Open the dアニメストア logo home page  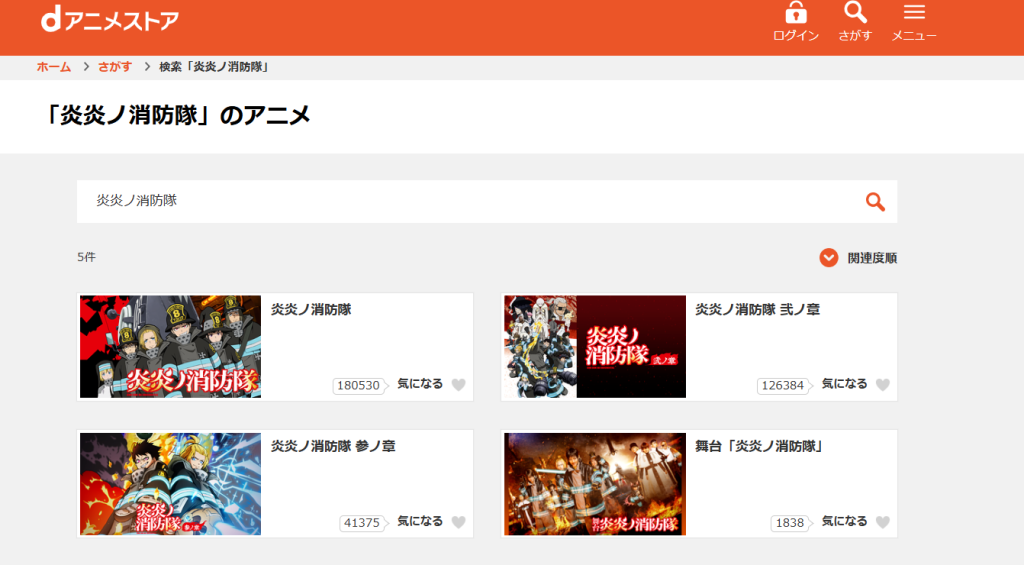coord(110,20)
